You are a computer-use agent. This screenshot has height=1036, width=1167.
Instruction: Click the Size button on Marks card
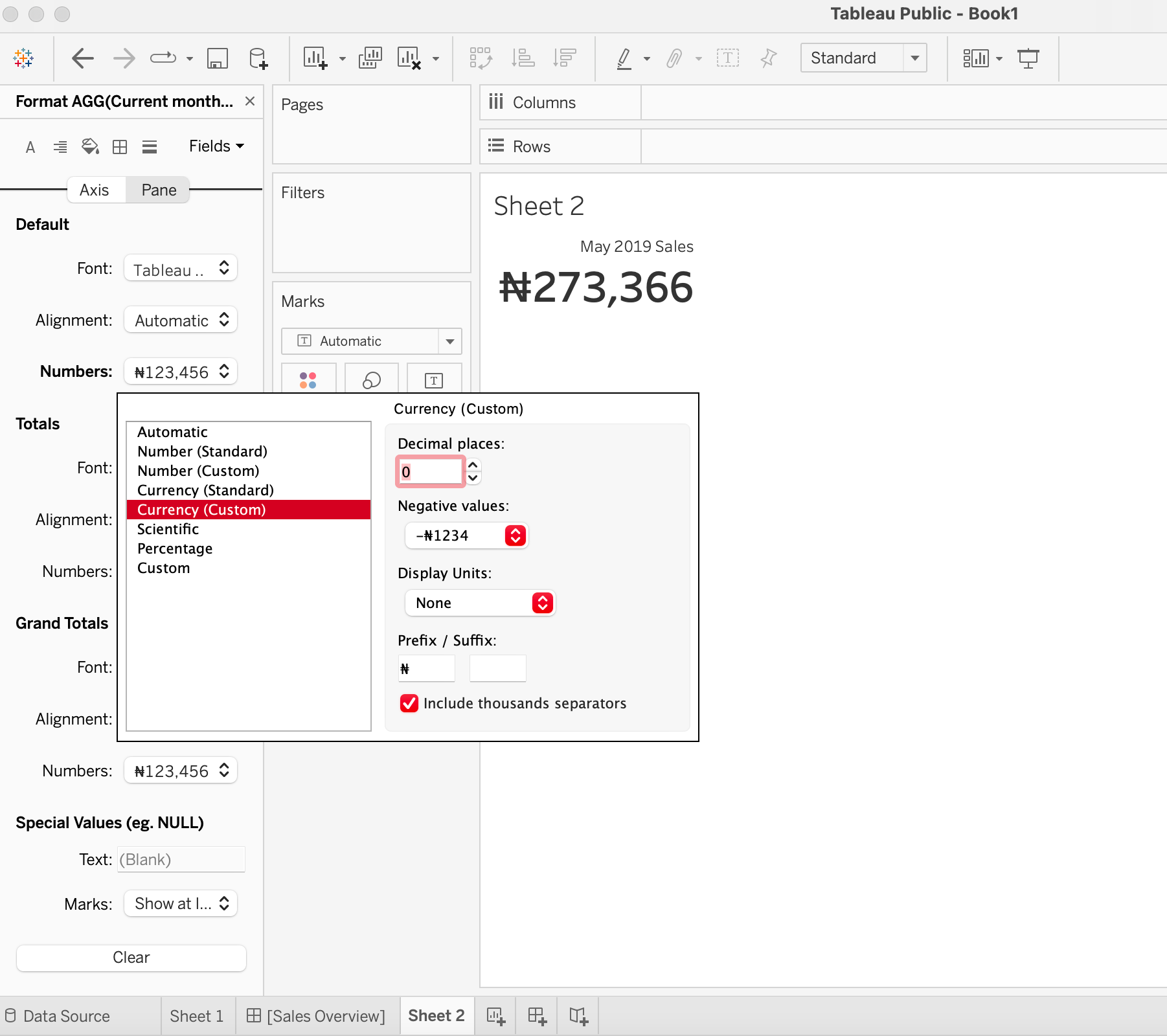coord(371,379)
